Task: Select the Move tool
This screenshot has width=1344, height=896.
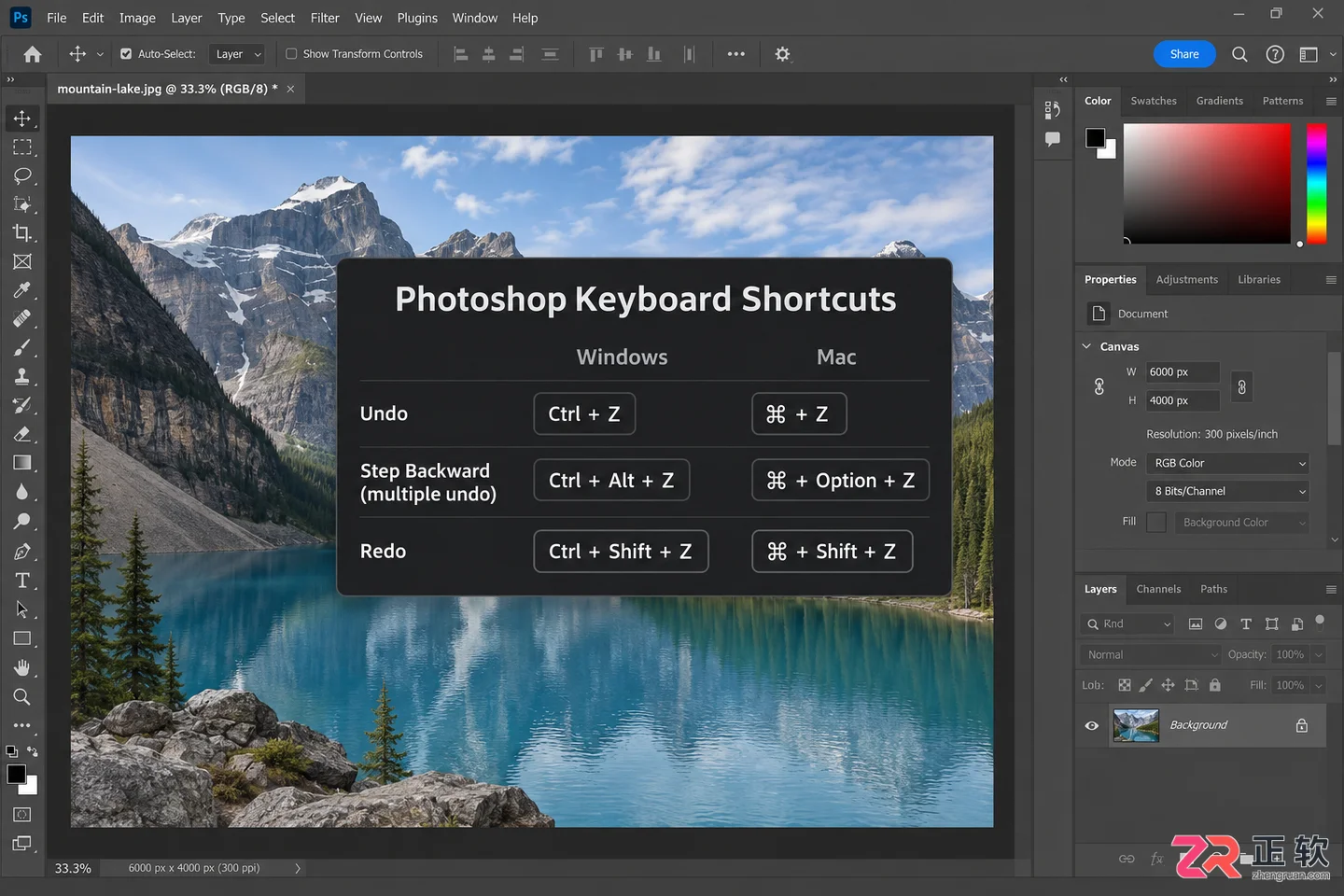Action: (x=21, y=119)
